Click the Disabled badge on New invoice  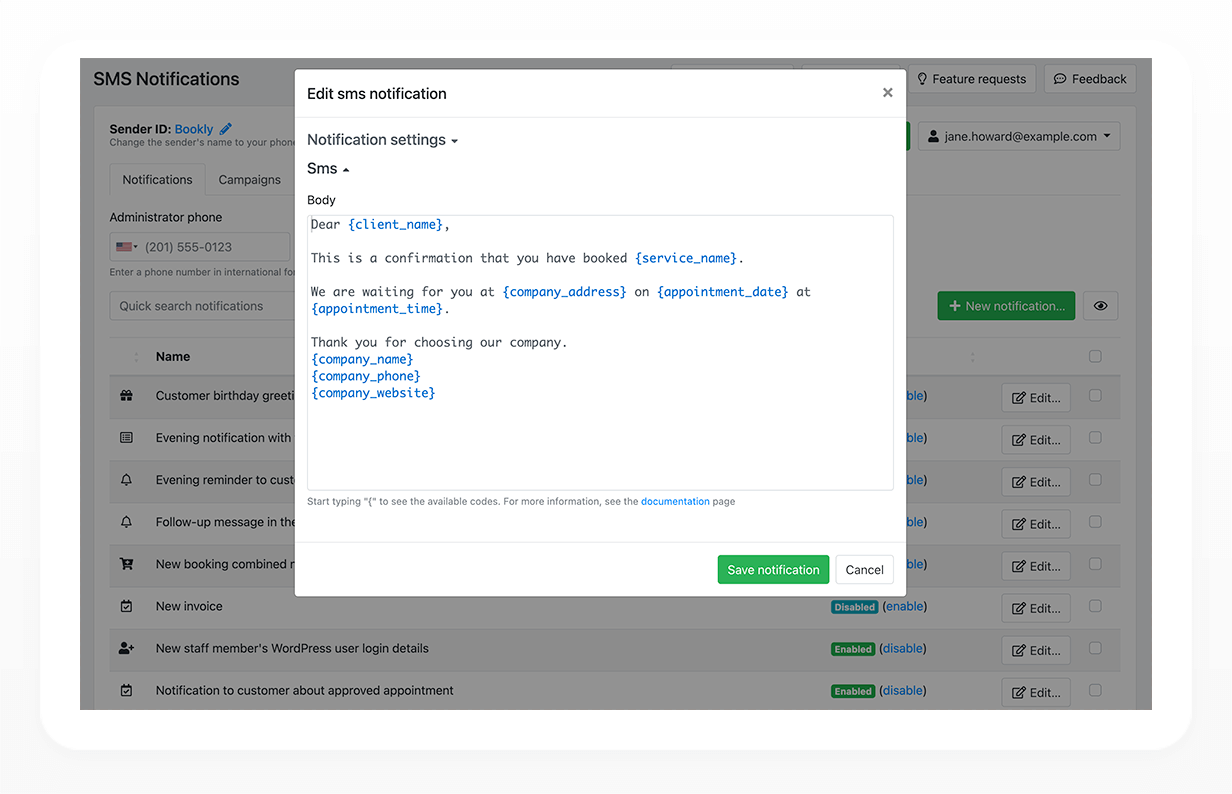point(855,607)
